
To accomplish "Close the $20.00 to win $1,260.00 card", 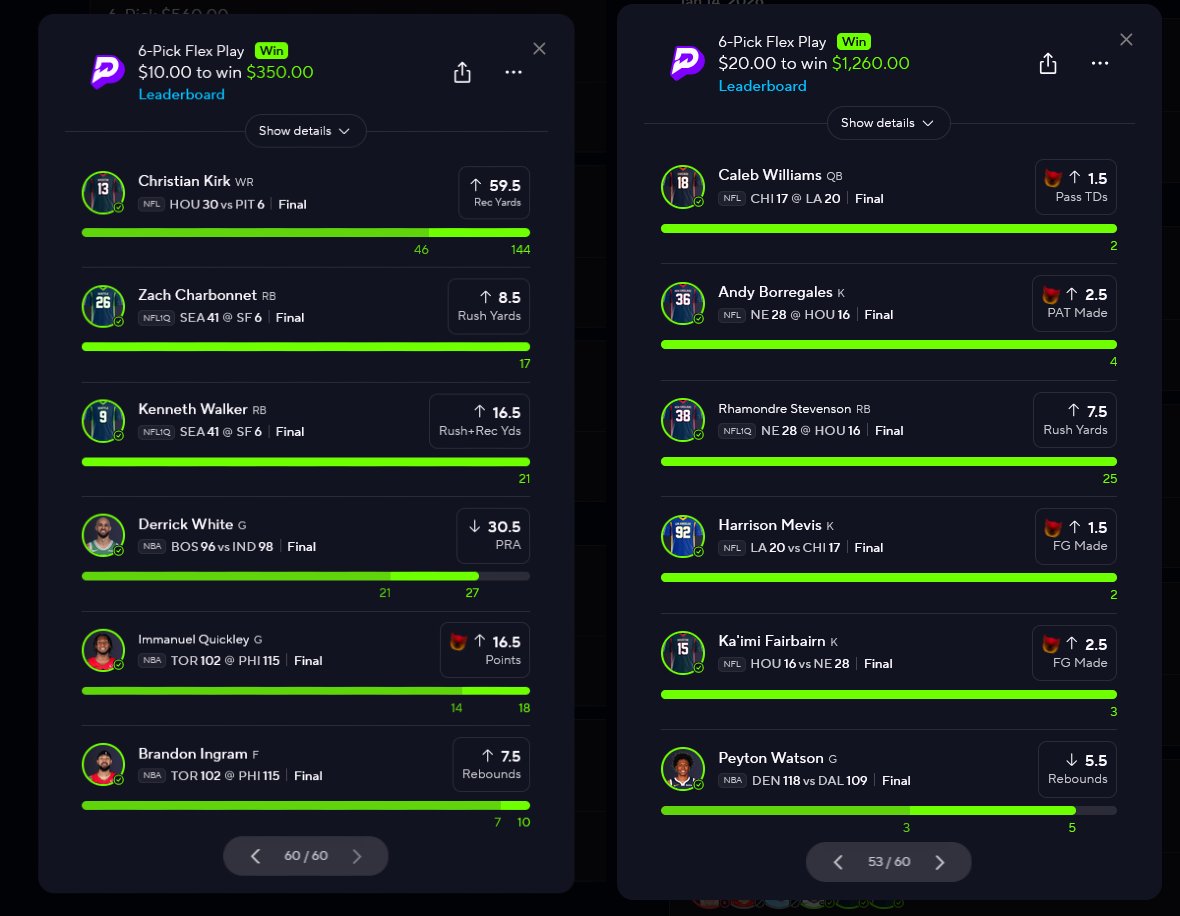I will tap(1126, 40).
